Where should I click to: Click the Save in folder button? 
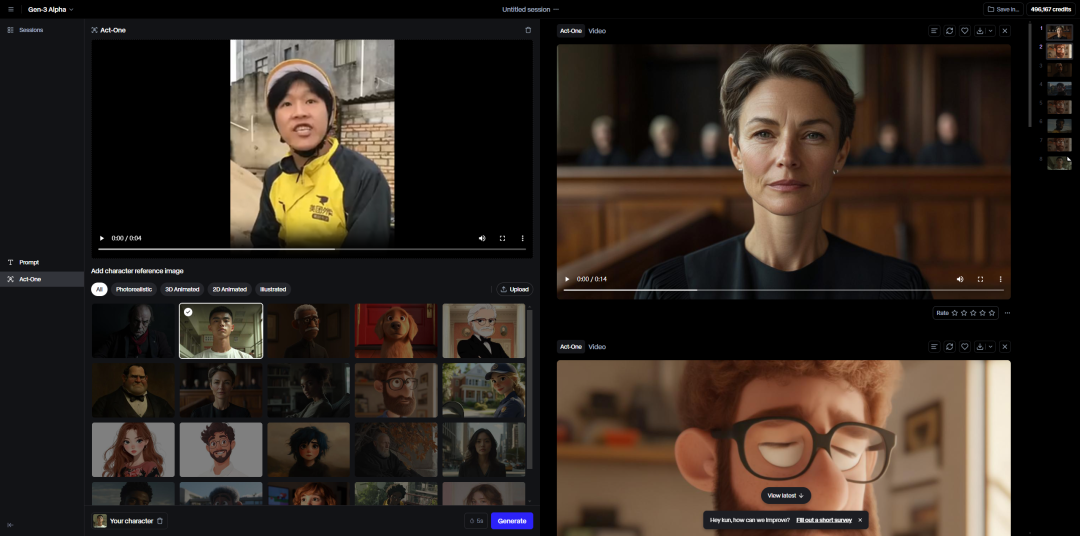click(1003, 10)
